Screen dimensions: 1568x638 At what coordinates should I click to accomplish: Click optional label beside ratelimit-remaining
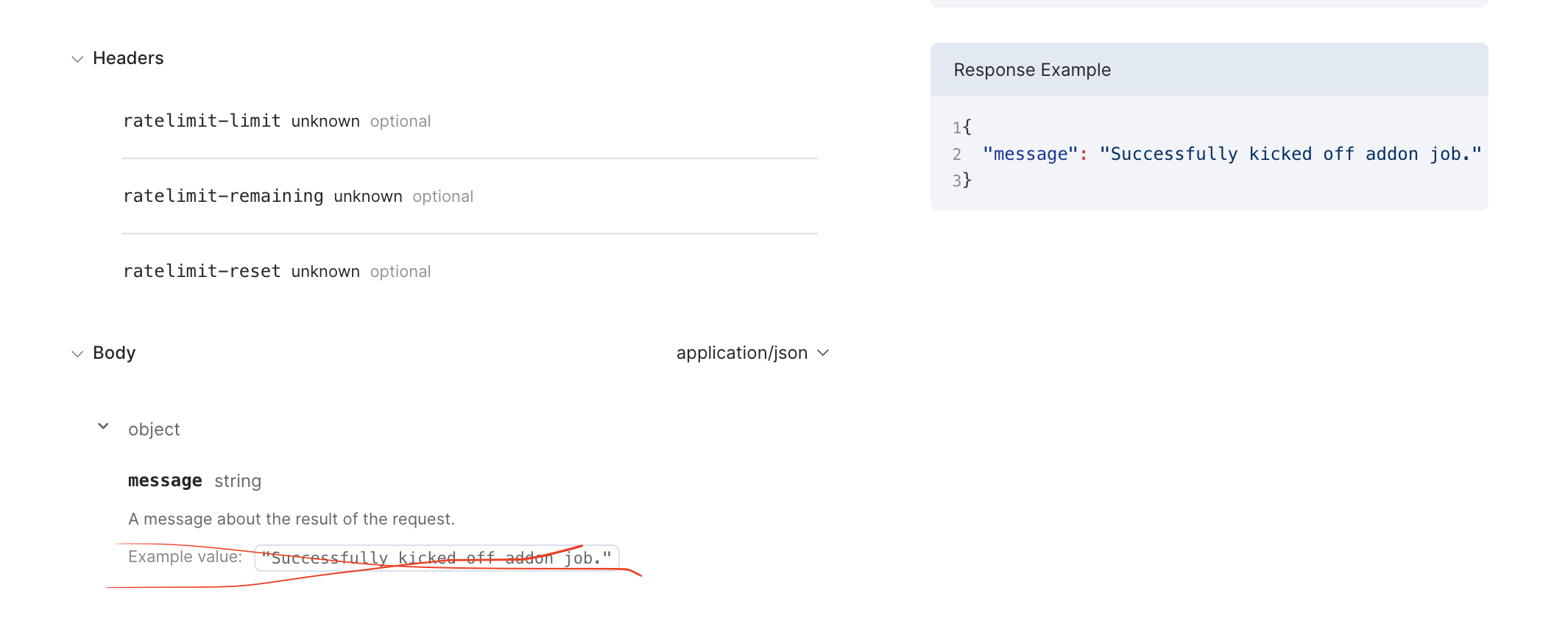443,197
